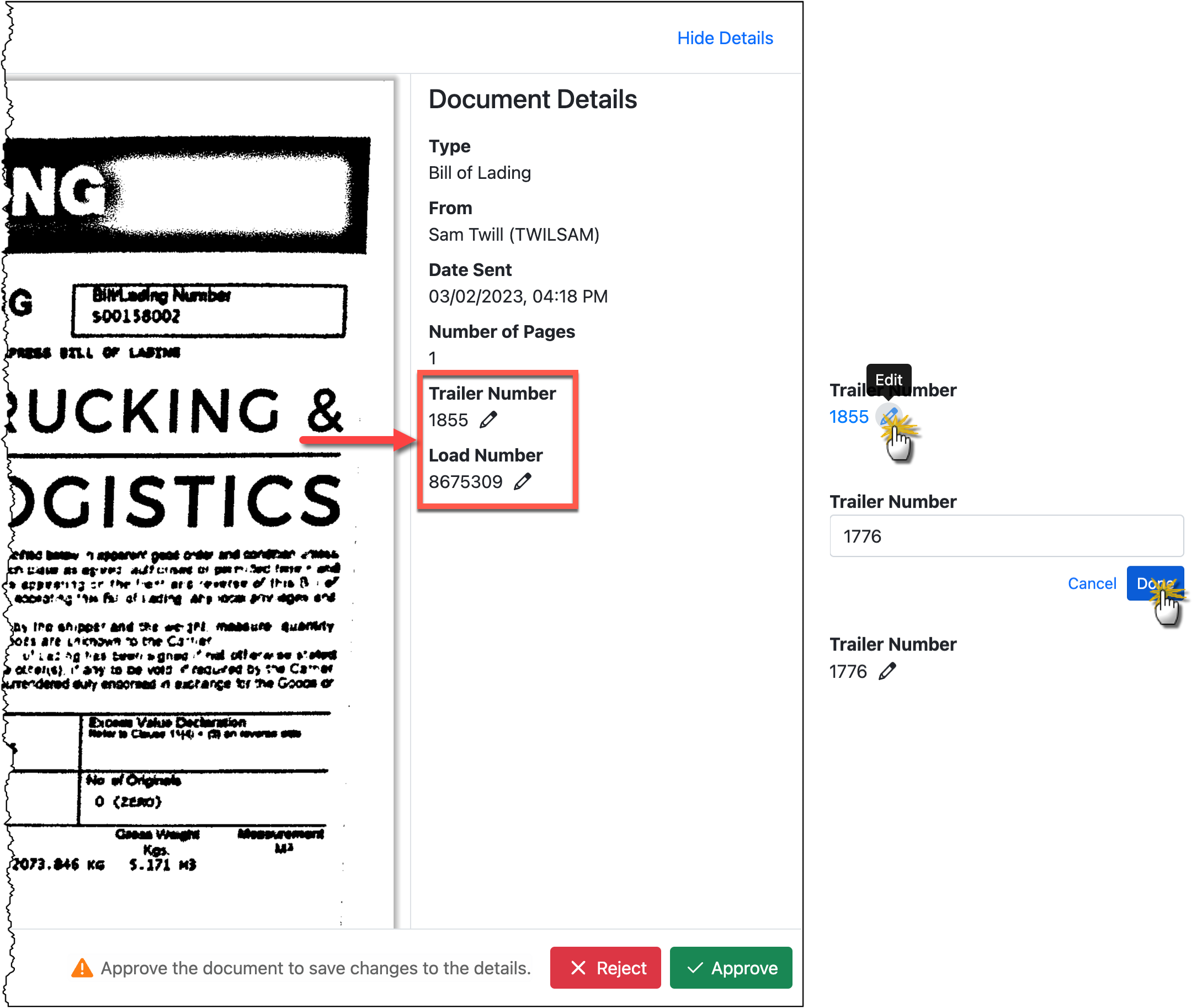Click the Document Details heading
The image size is (1202, 1008).
coord(533,98)
